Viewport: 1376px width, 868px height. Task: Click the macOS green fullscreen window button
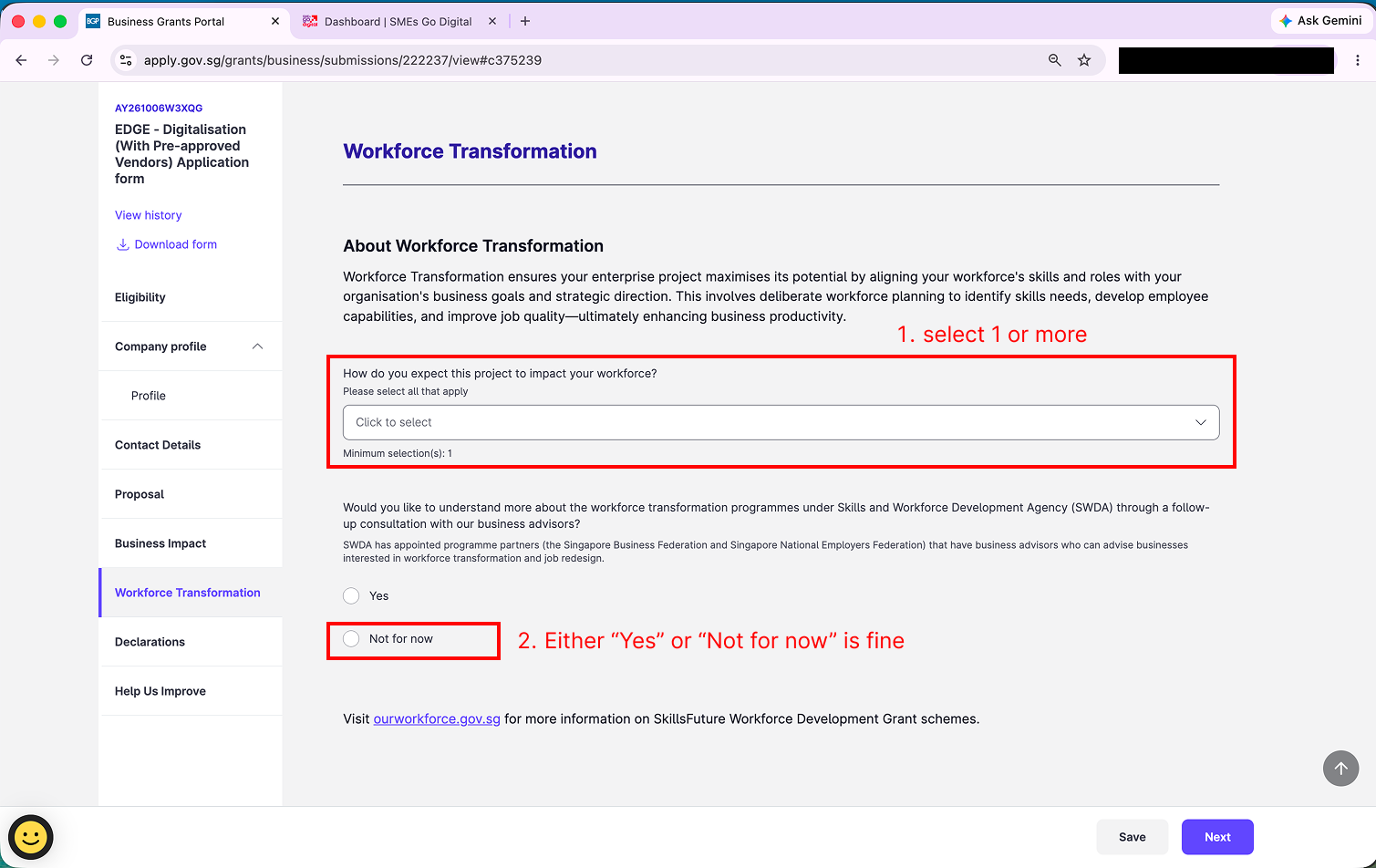point(60,21)
